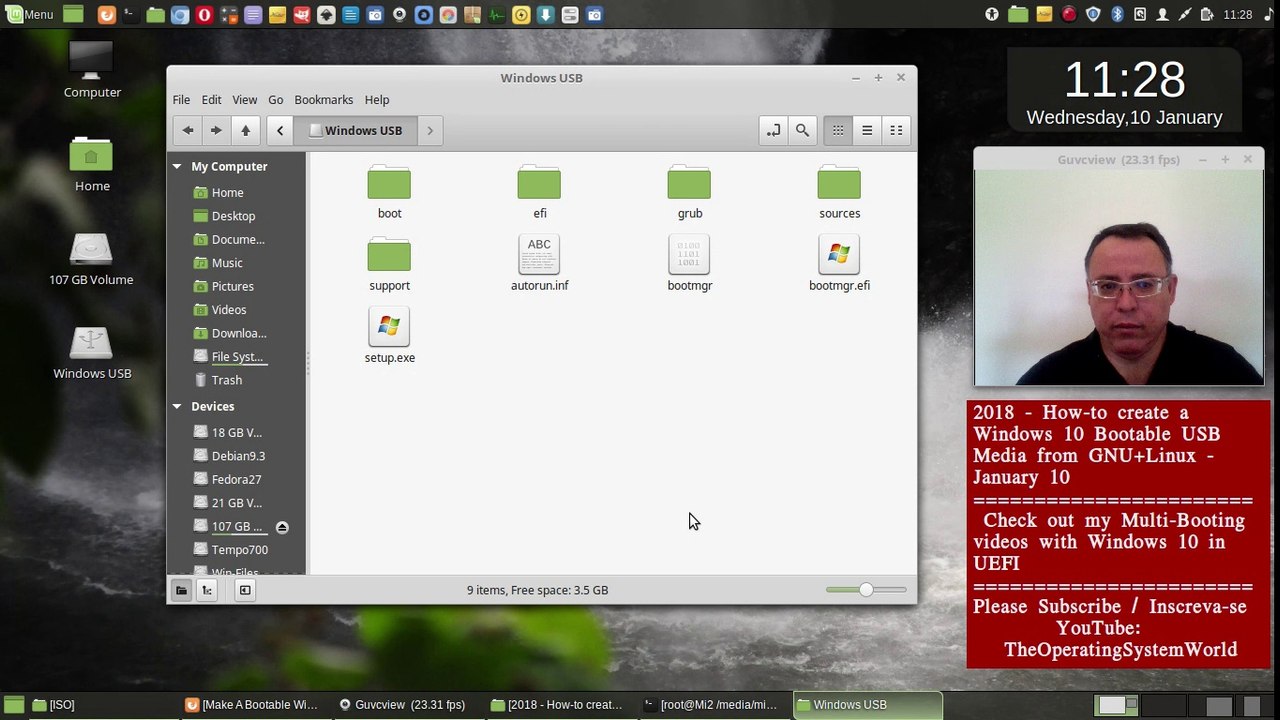Adjust the icon zoom slider
Image resolution: width=1280 pixels, height=720 pixels.
[x=866, y=590]
